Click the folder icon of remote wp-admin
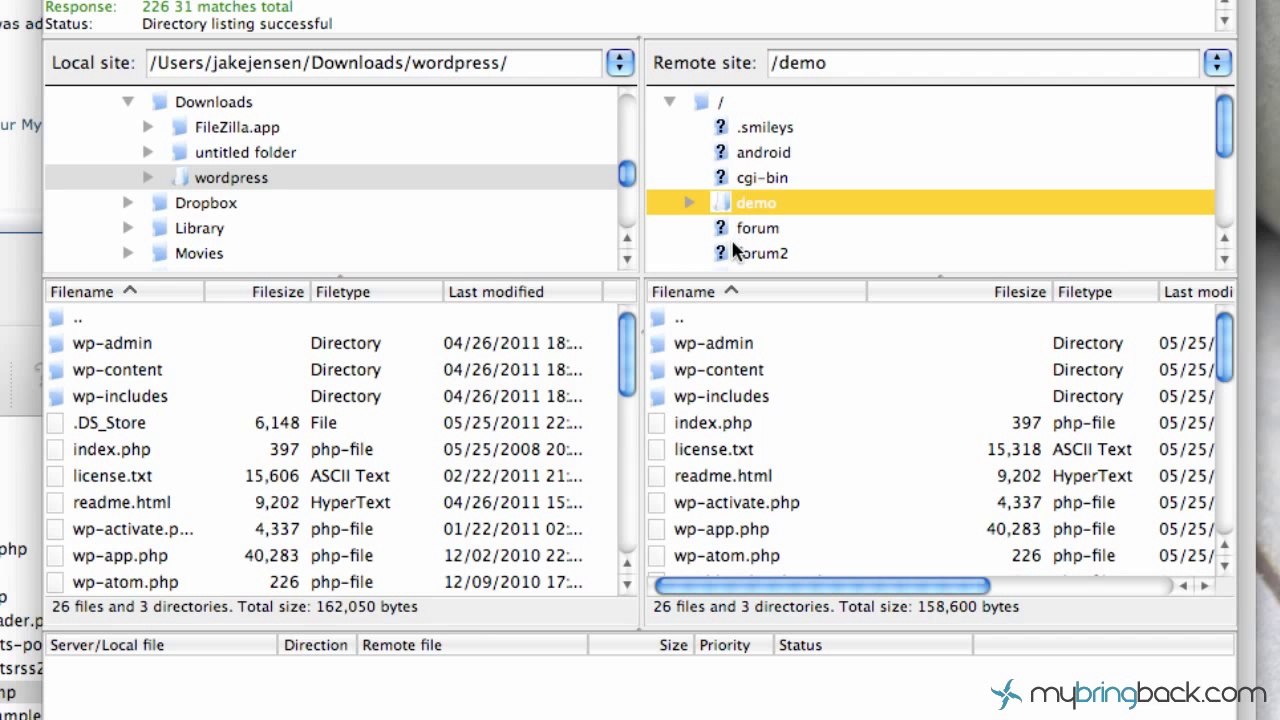 (x=657, y=343)
